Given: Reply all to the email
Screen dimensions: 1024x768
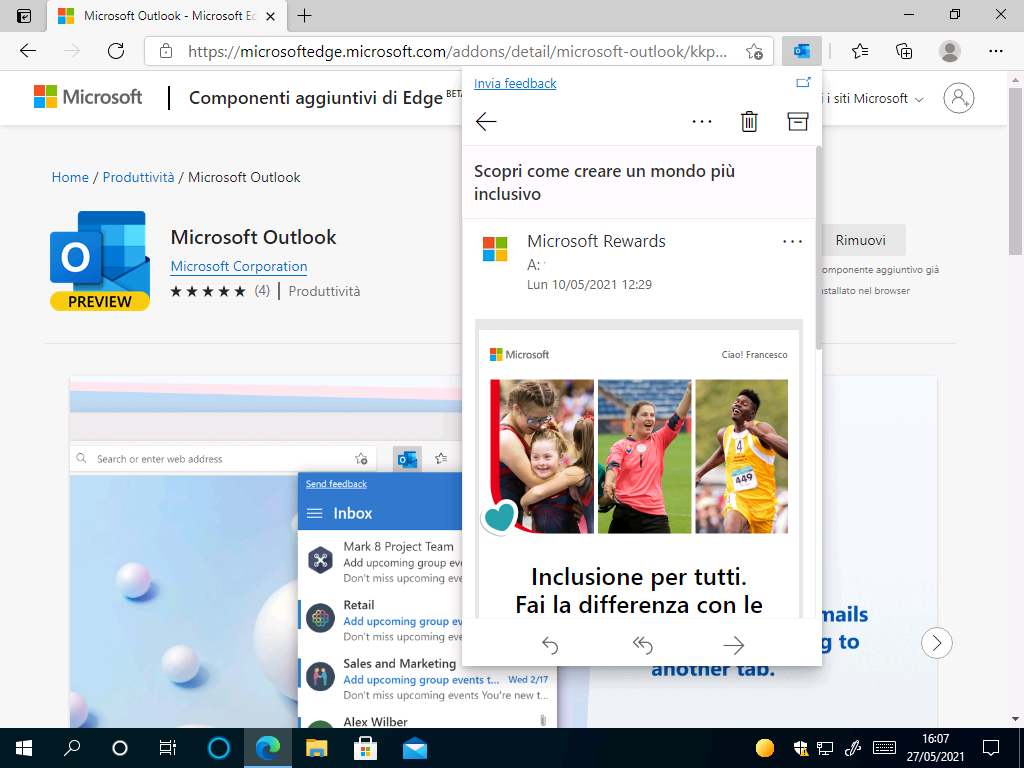Looking at the screenshot, I should click(x=643, y=645).
